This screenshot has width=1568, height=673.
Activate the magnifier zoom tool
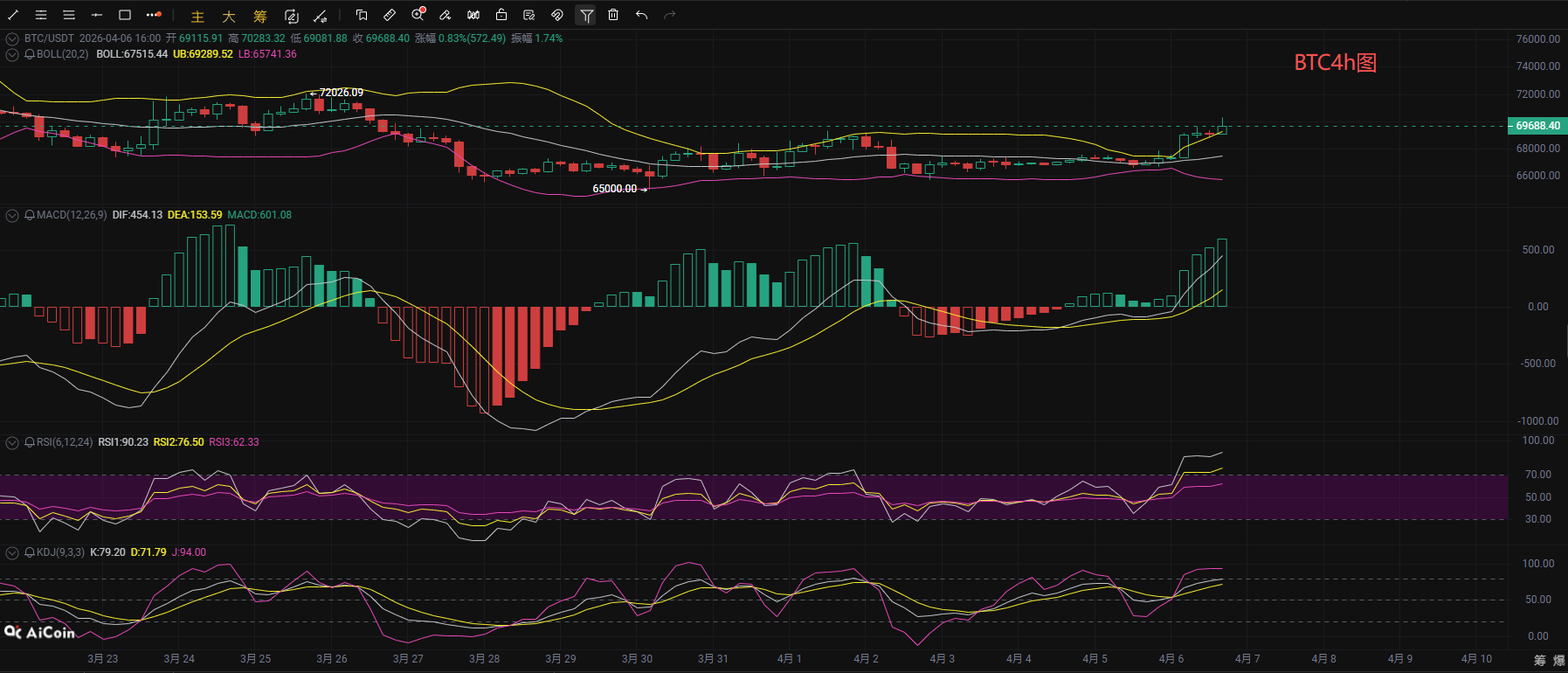click(x=418, y=15)
